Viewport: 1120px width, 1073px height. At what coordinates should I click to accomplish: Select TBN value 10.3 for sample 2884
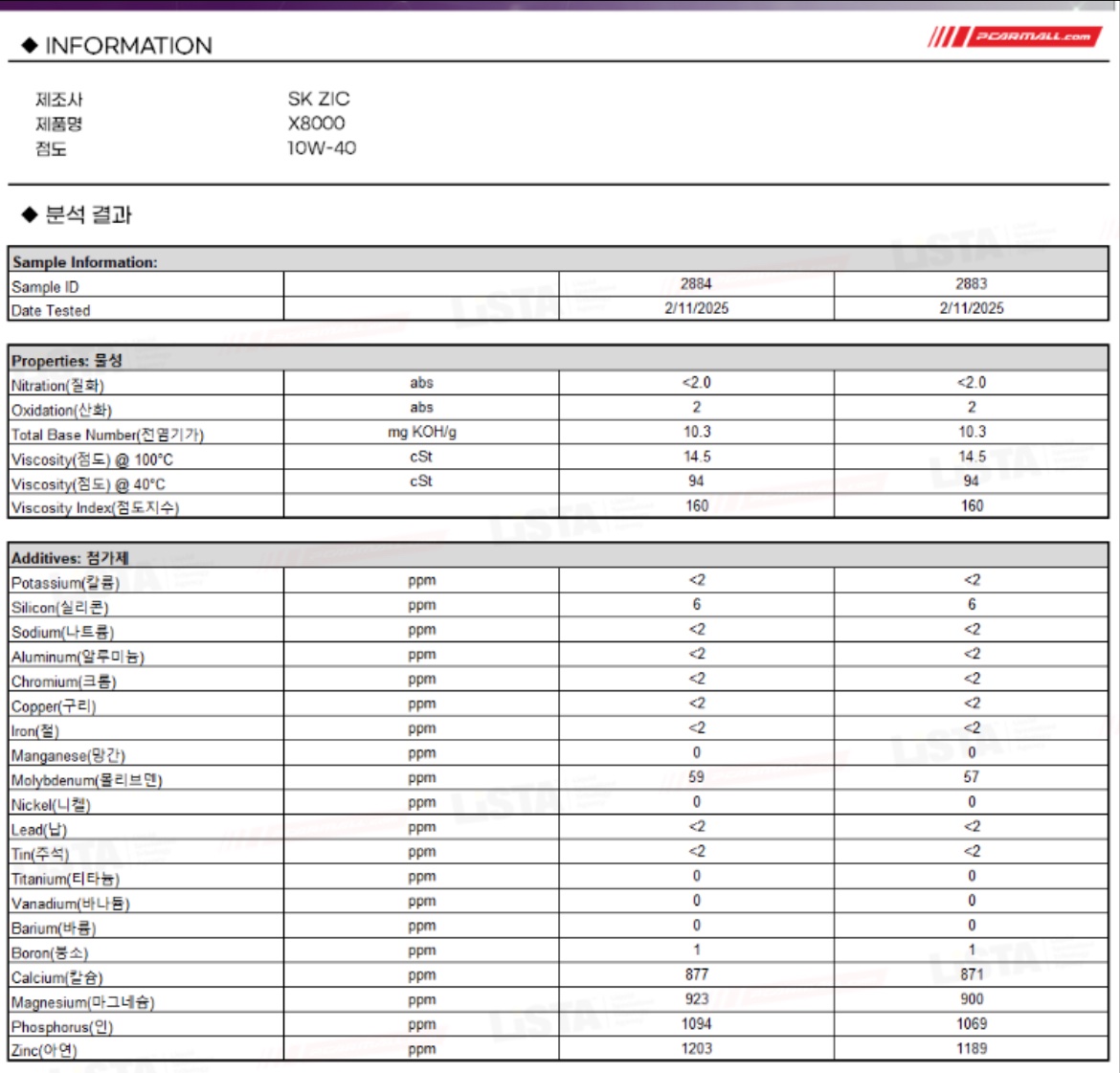point(697,432)
